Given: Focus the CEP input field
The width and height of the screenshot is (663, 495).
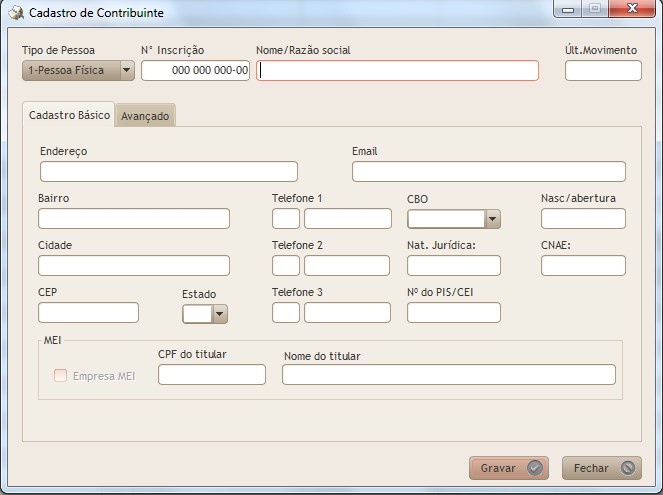Looking at the screenshot, I should (x=88, y=312).
